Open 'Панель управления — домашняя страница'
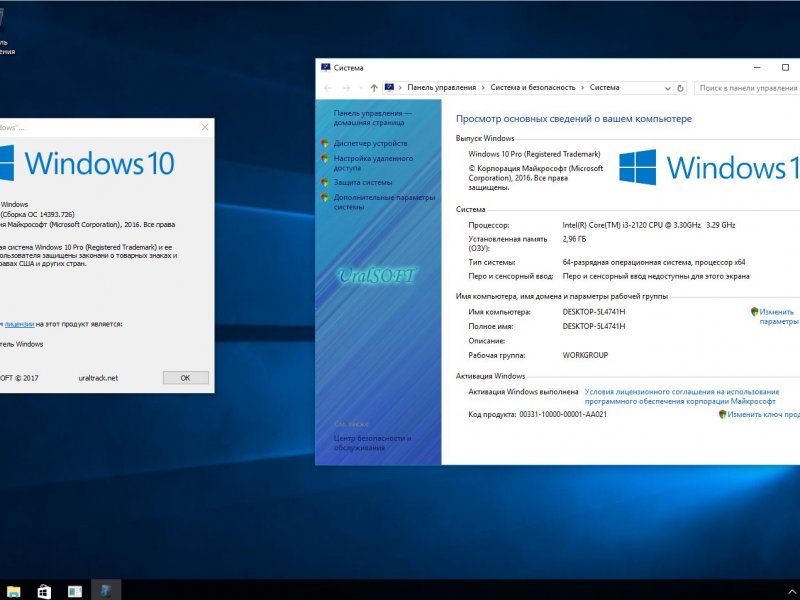 (x=372, y=118)
